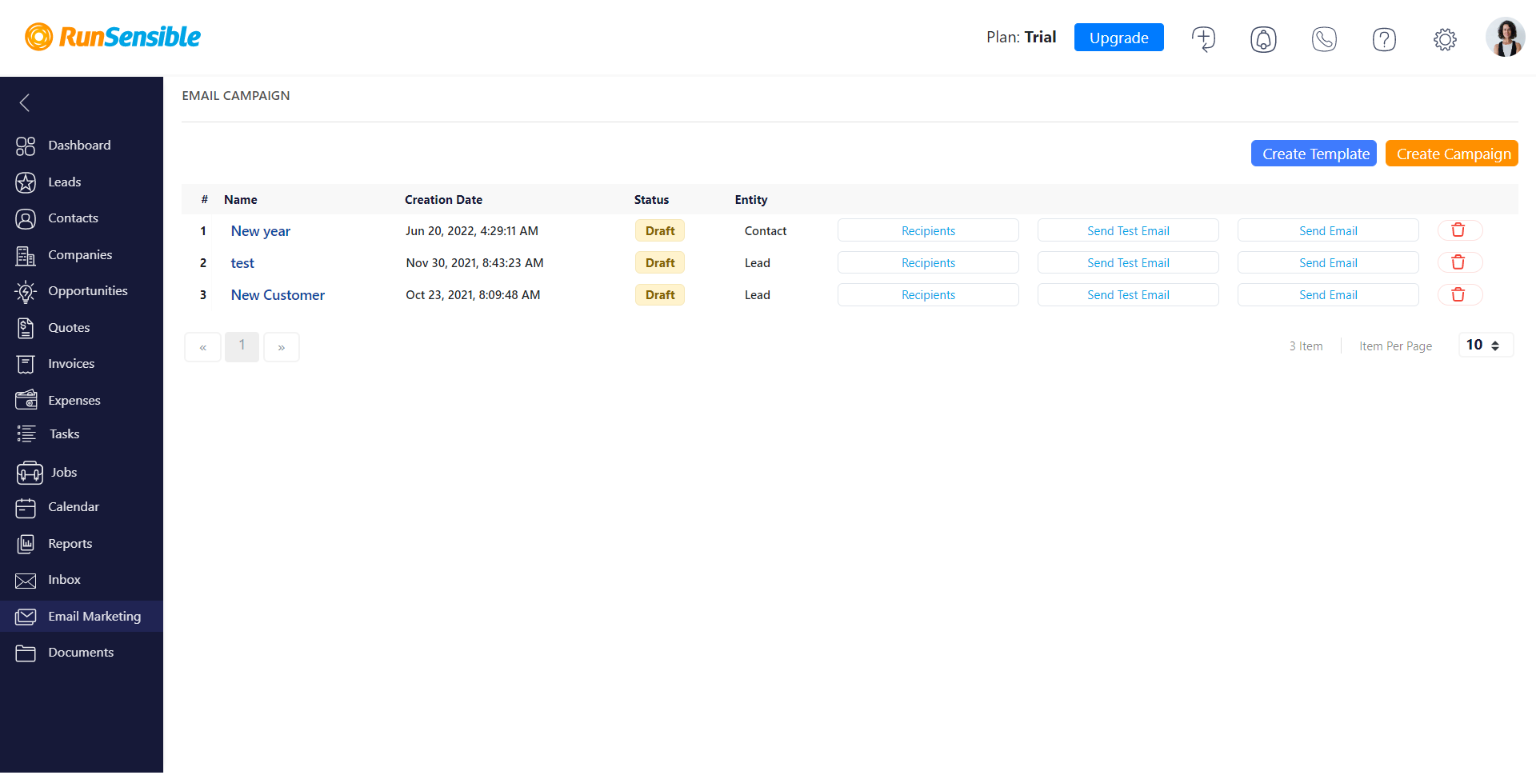Image resolution: width=1536 pixels, height=775 pixels.
Task: Open the Inbox envelope icon
Action: (26, 580)
